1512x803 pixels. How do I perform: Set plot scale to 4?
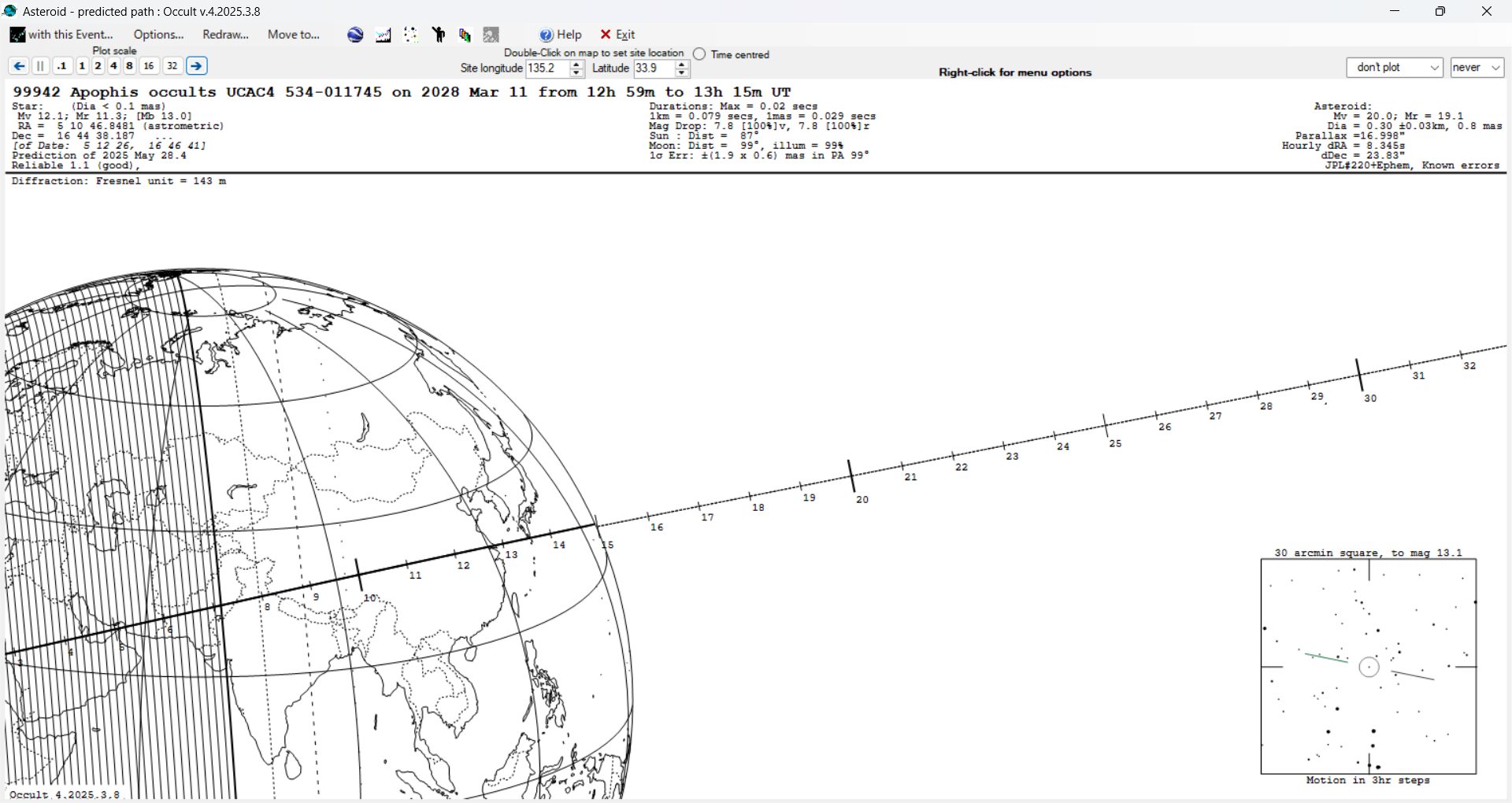tap(113, 66)
